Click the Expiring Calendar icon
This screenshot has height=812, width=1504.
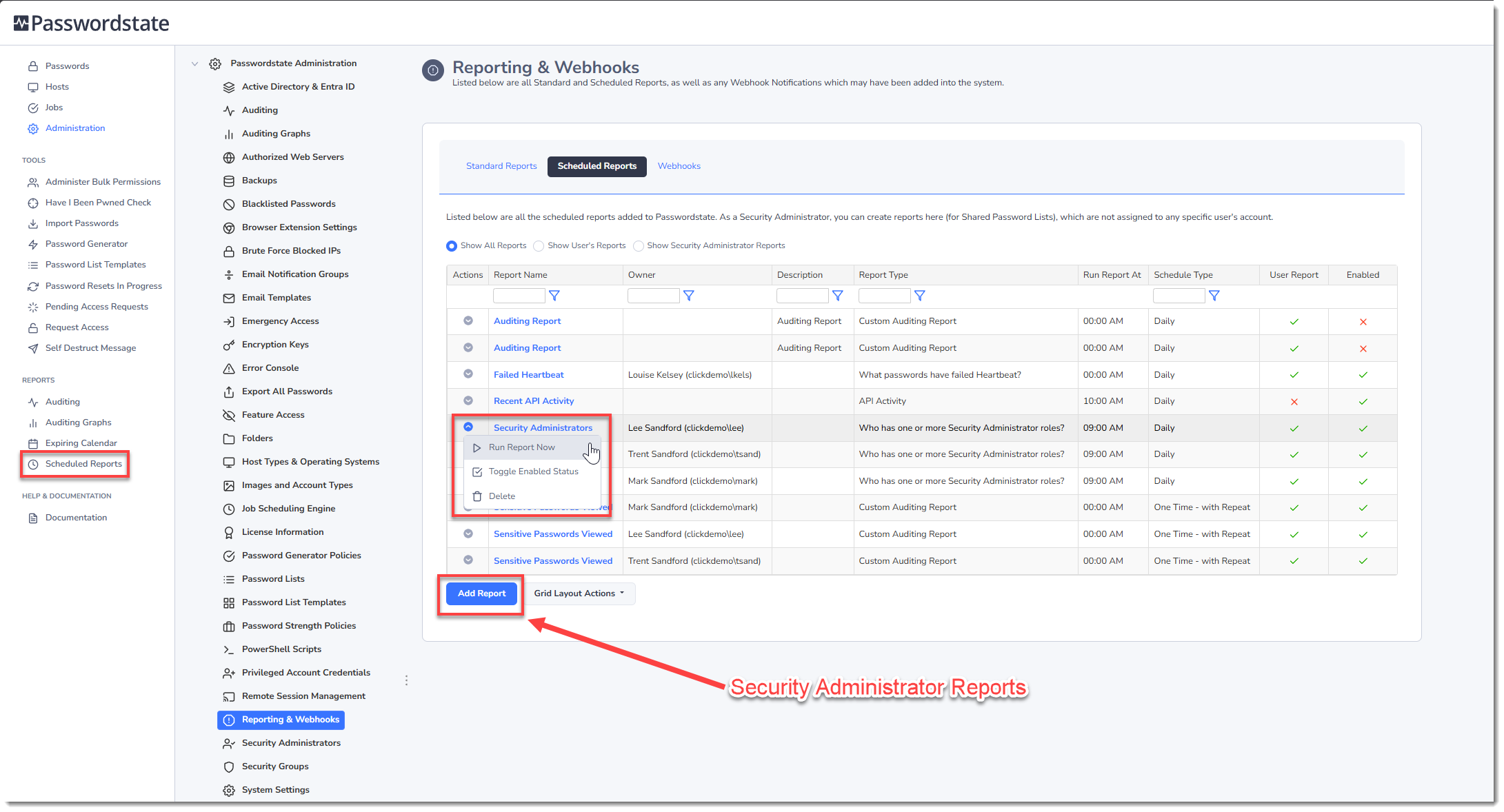[x=33, y=443]
